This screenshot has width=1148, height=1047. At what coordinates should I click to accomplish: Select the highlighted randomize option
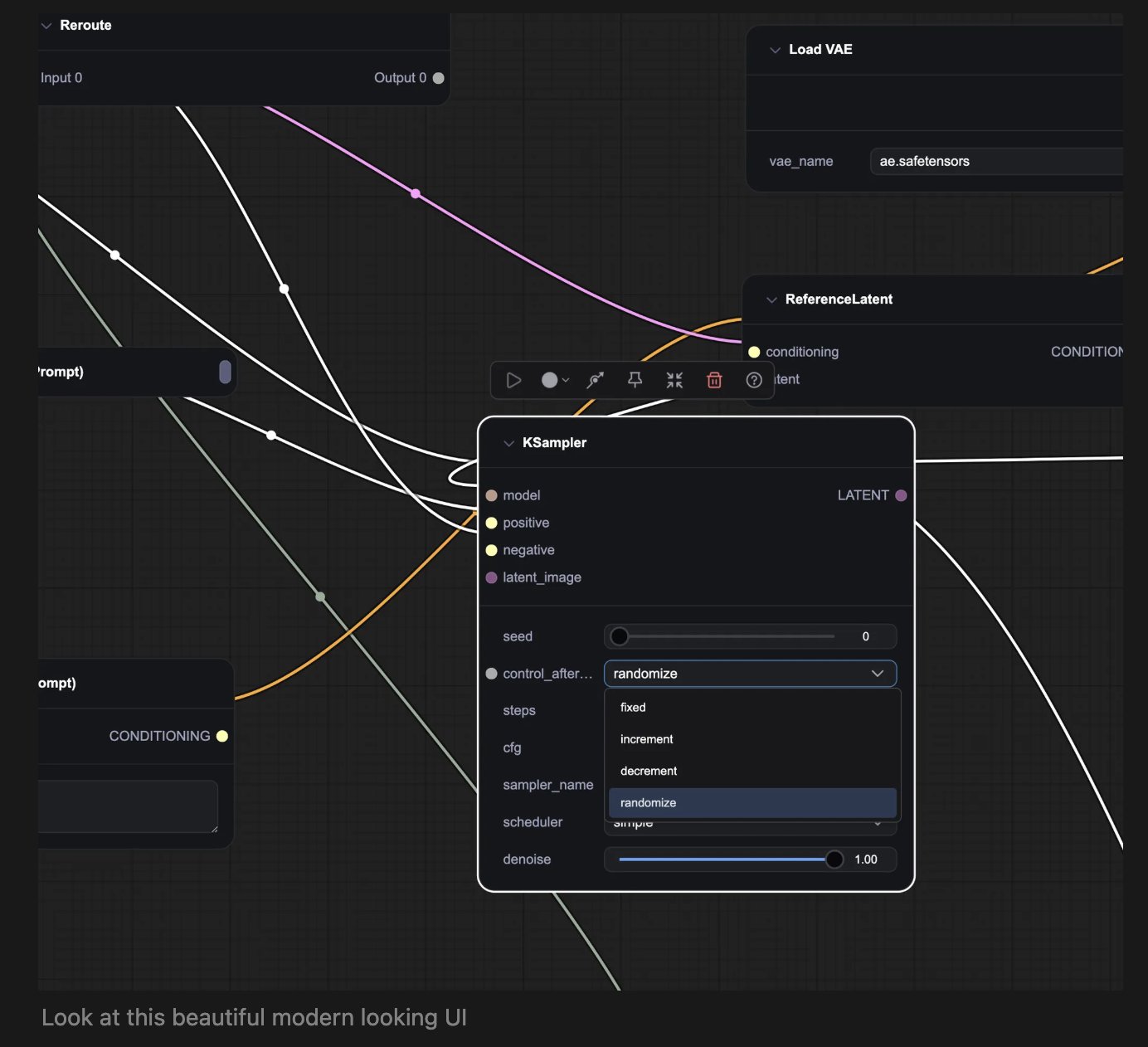click(x=752, y=802)
